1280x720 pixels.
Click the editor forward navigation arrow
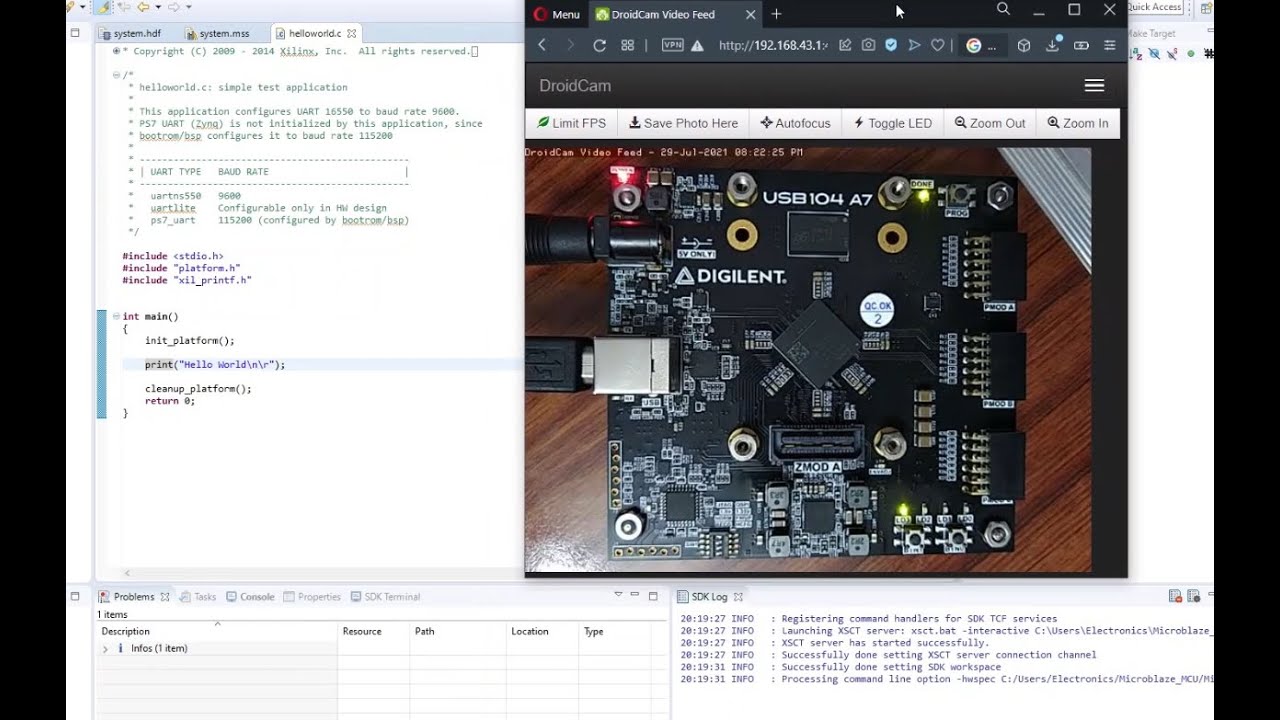coord(174,7)
